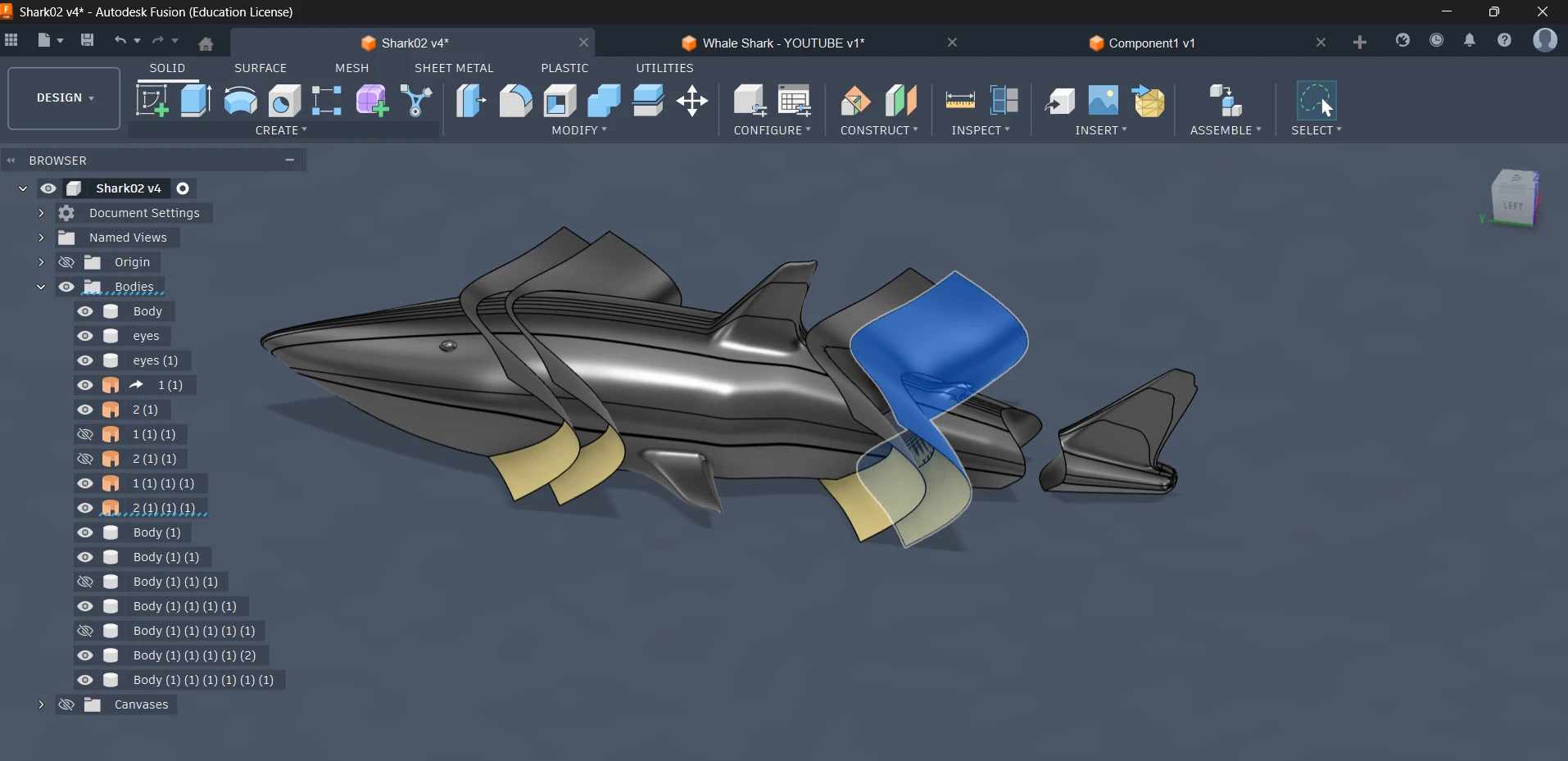The width and height of the screenshot is (1568, 761).
Task: Switch to the PLASTIC tab
Action: (x=564, y=68)
